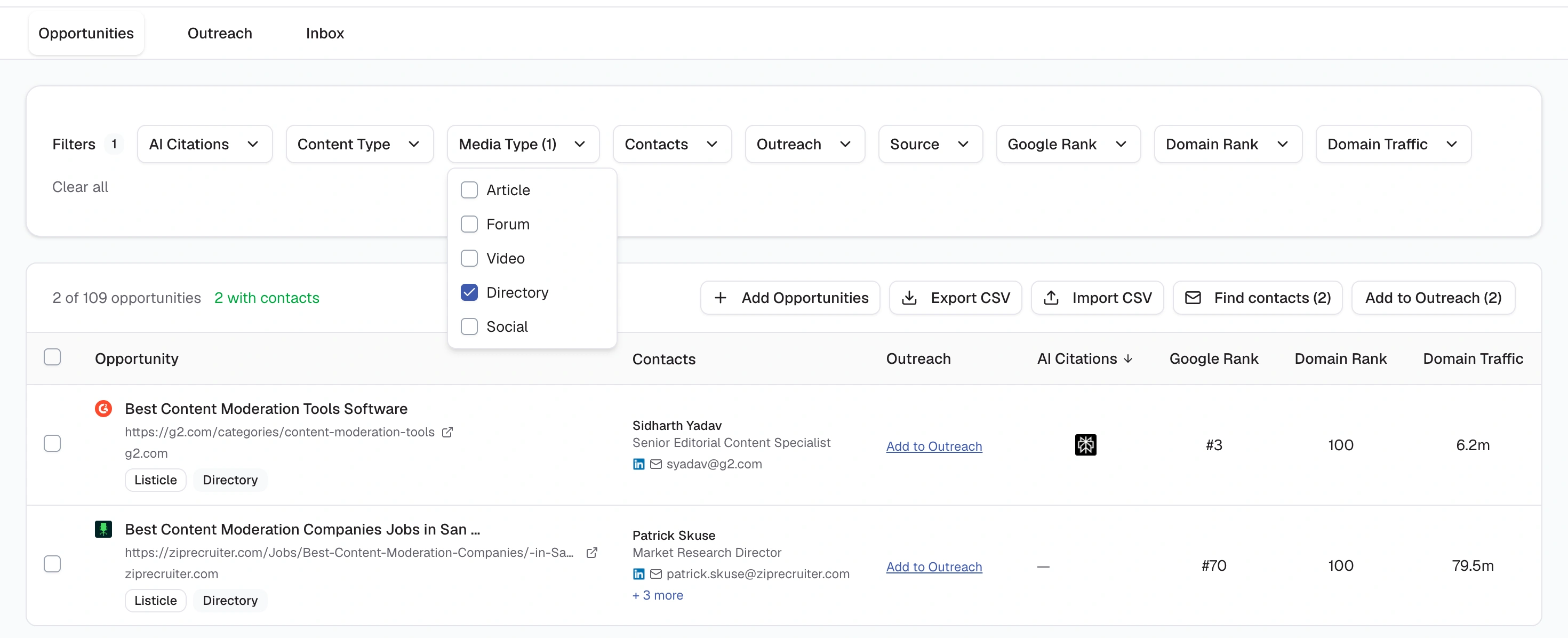Click Sidharth Yadav's LinkedIn icon
Screen dimensions: 1568x638
(638, 464)
